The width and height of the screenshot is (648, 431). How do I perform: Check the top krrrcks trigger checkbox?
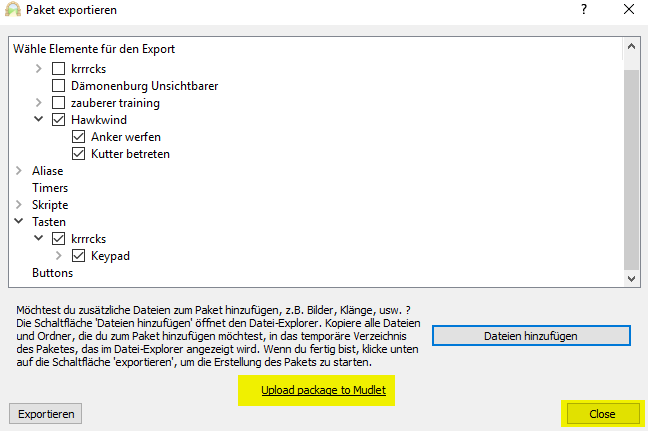(58, 69)
